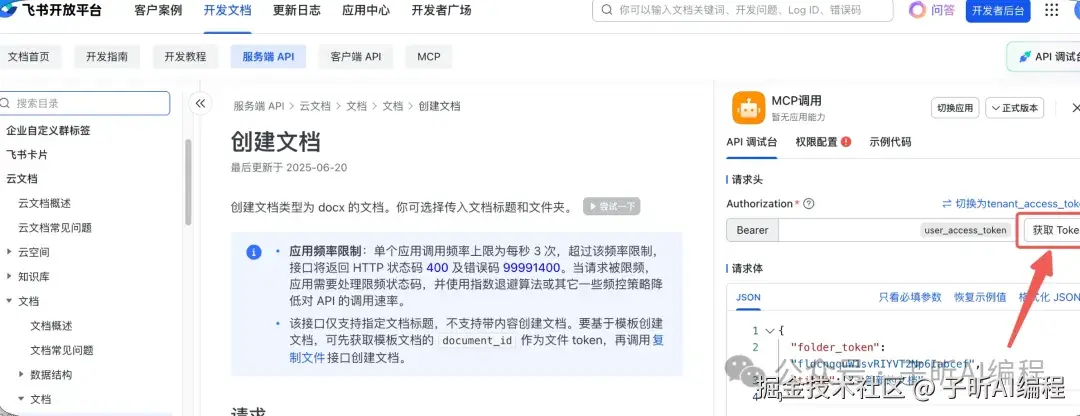Select the 开发指南 tab
1080x416 pixels.
(x=107, y=56)
